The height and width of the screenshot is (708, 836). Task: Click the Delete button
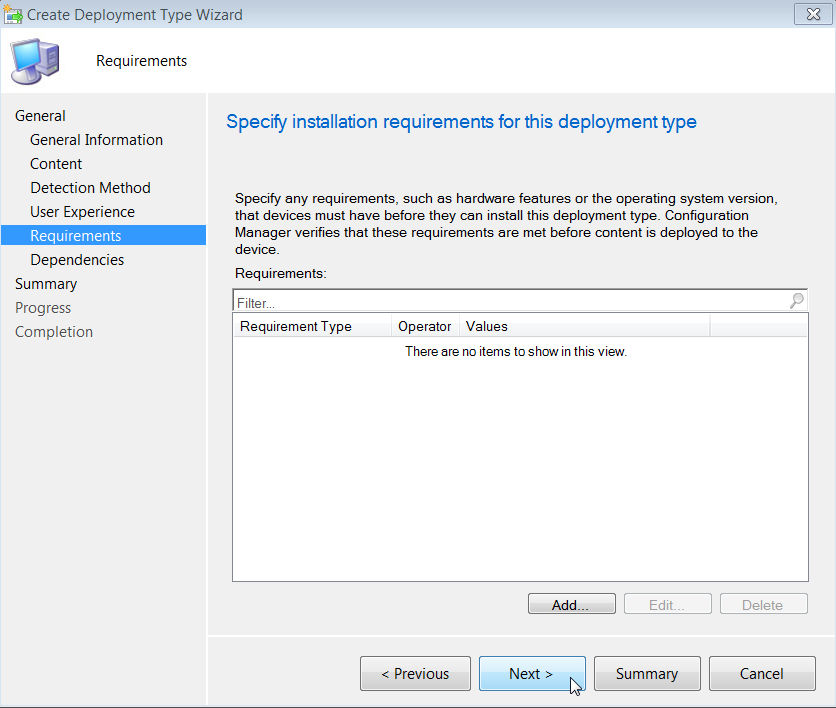[x=763, y=603]
